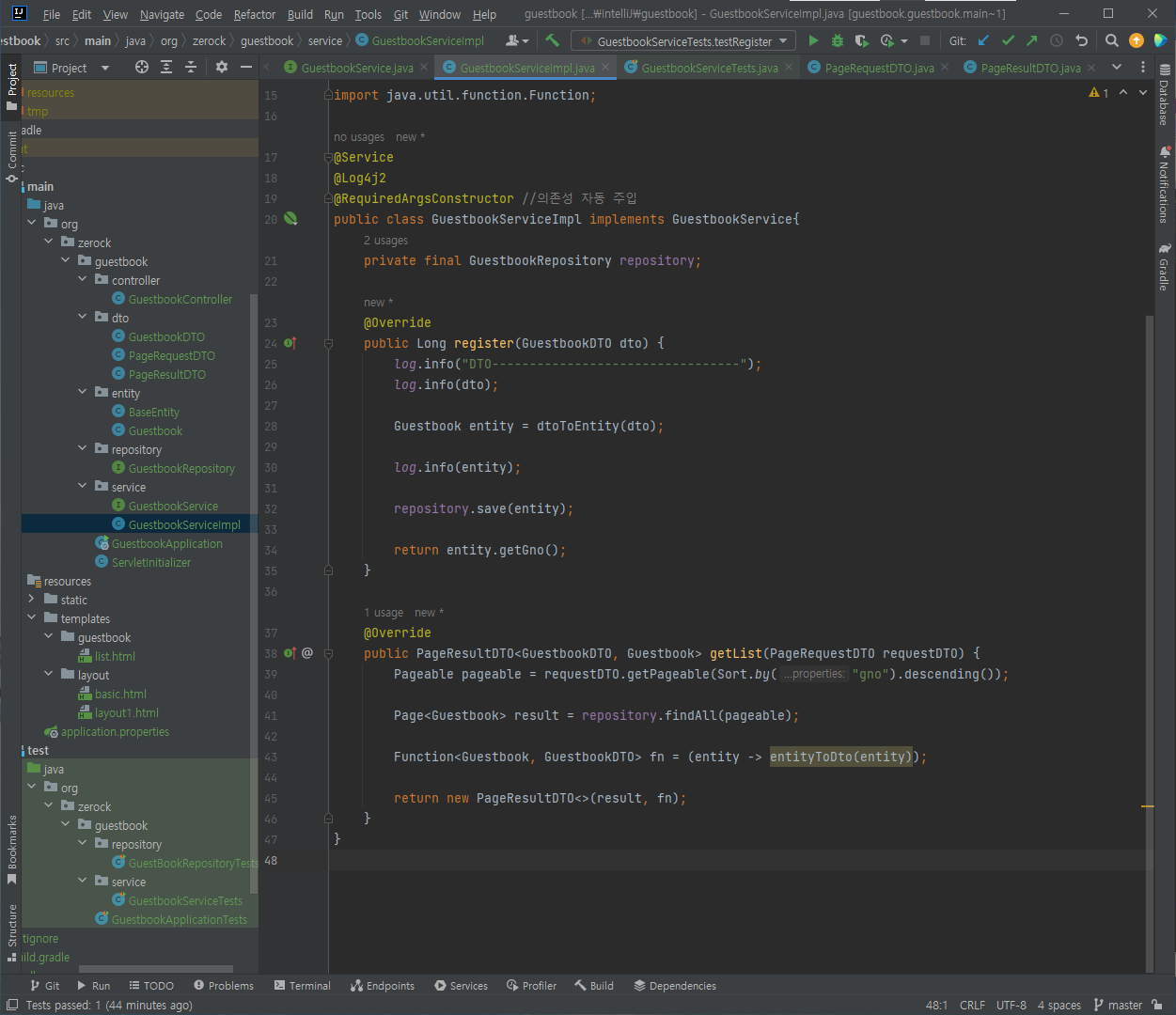Switch to PageRequestDTO.java tab

879,68
